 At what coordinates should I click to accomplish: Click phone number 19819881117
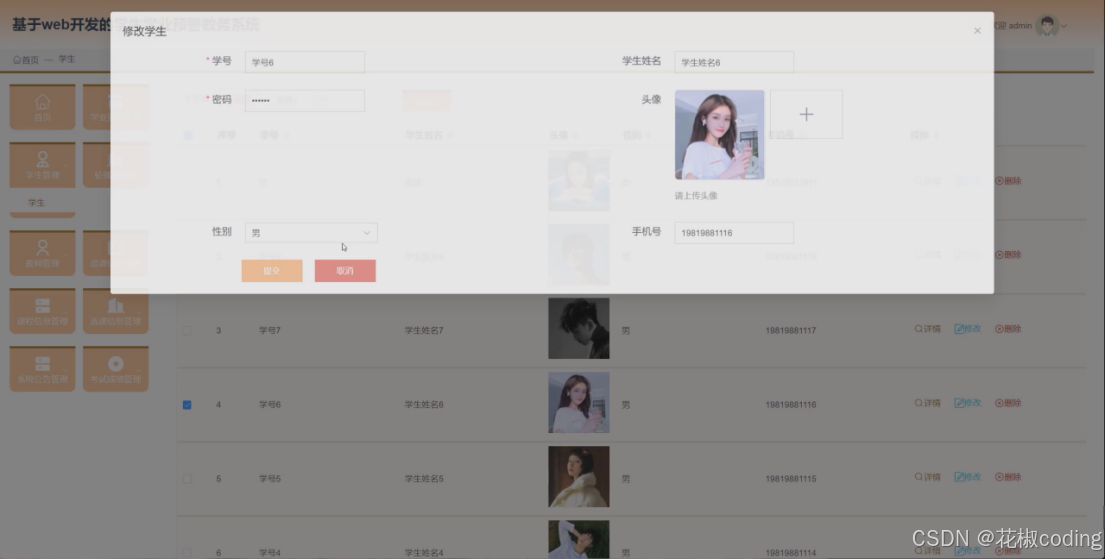tap(791, 331)
